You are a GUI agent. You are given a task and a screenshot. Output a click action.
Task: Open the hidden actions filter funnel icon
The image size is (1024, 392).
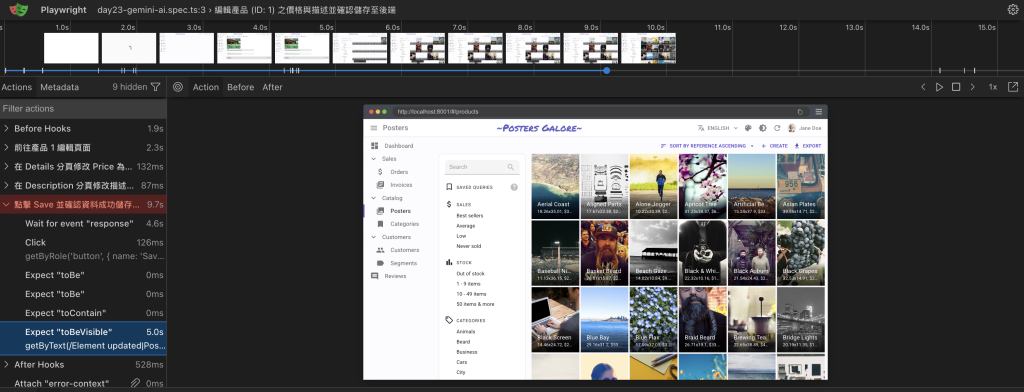pyautogui.click(x=155, y=87)
